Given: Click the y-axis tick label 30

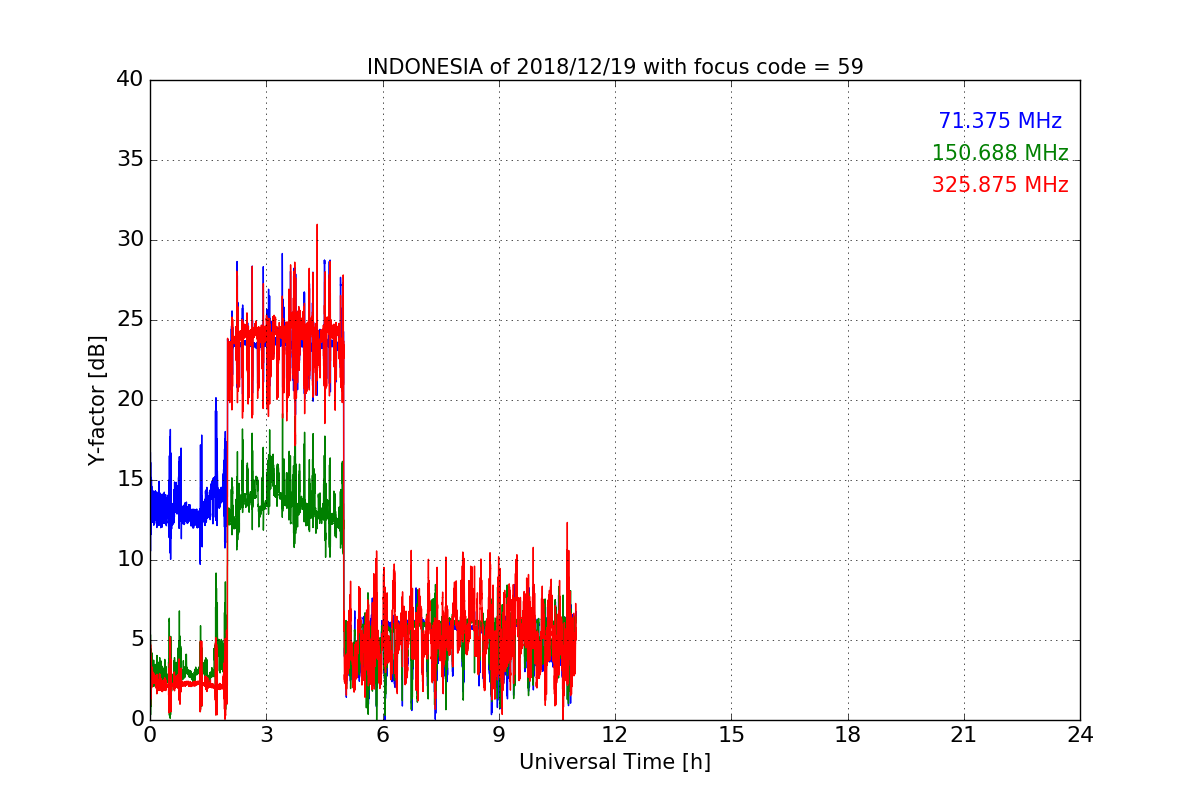Looking at the screenshot, I should pos(130,240).
